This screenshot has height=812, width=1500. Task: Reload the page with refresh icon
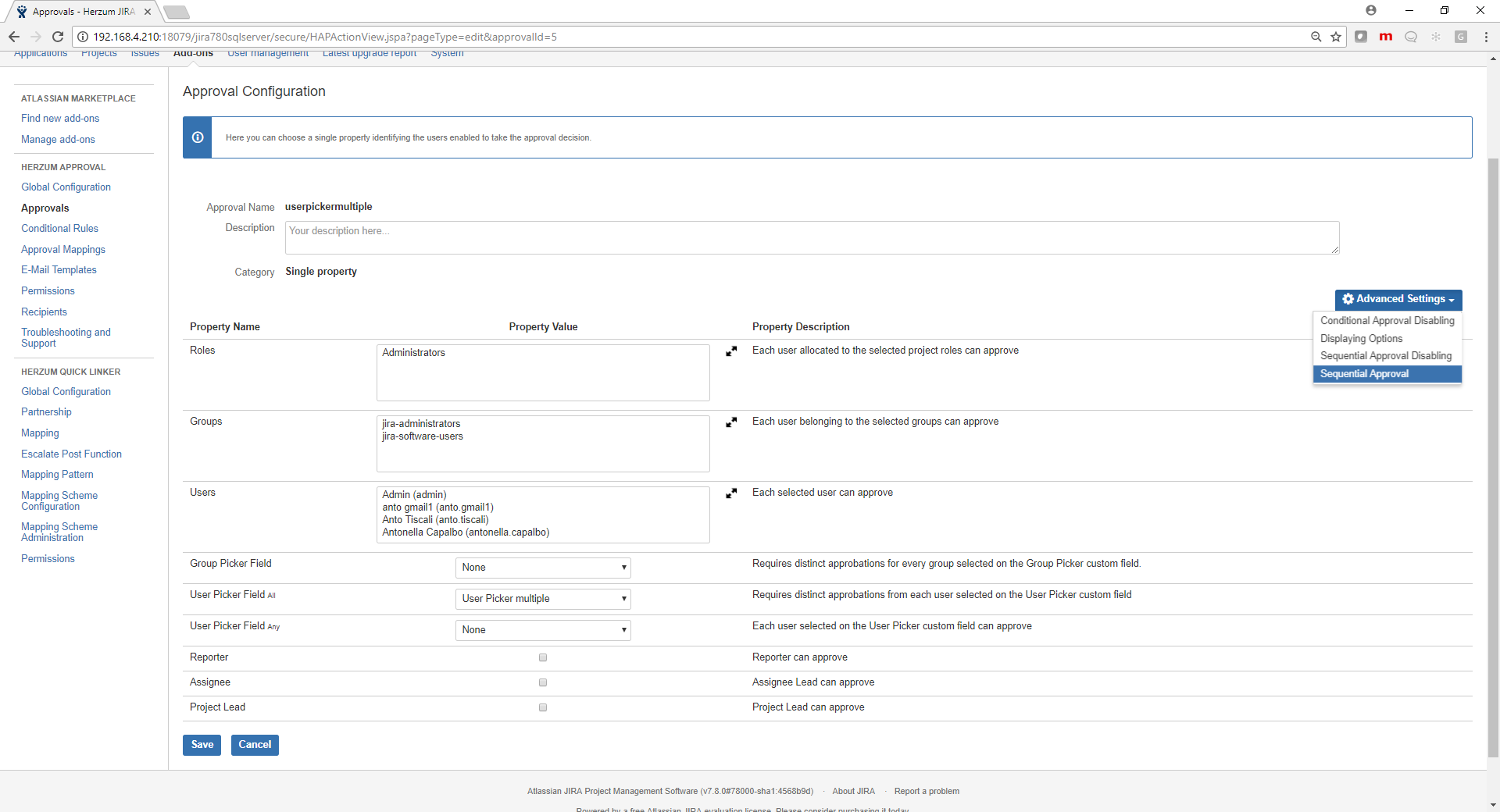58,37
